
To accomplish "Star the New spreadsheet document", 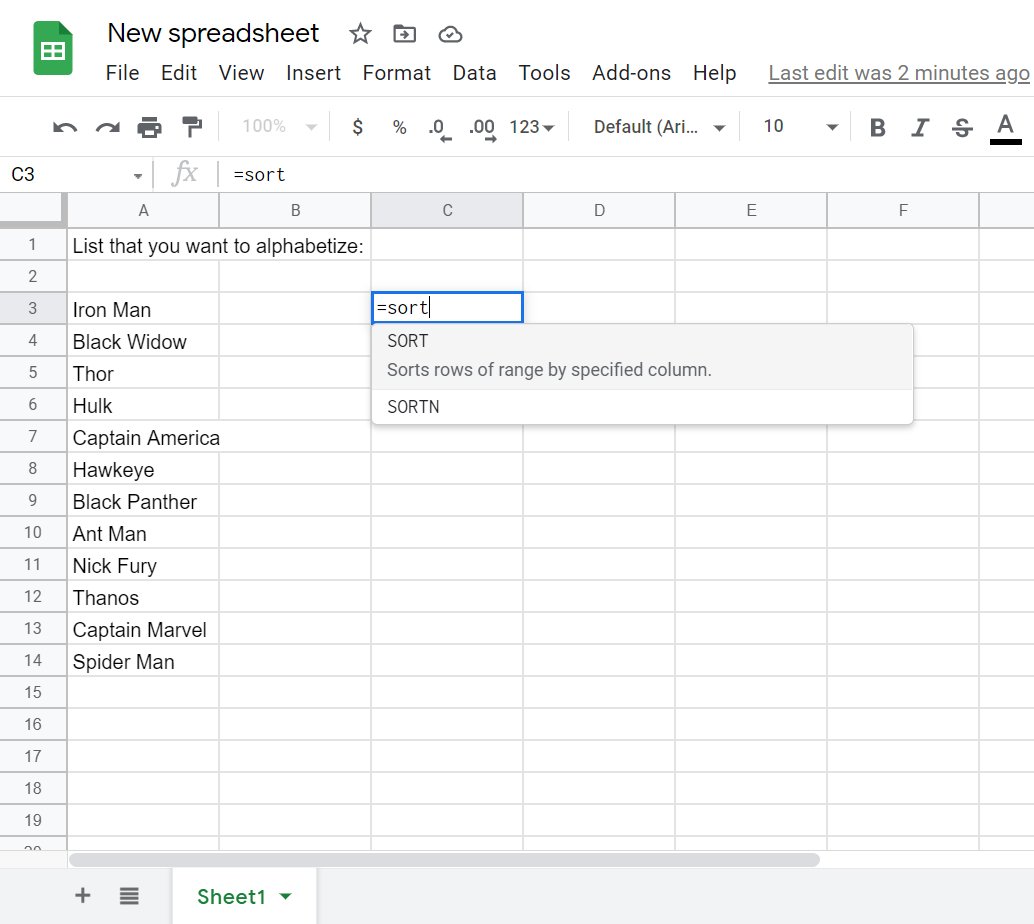I will click(360, 33).
